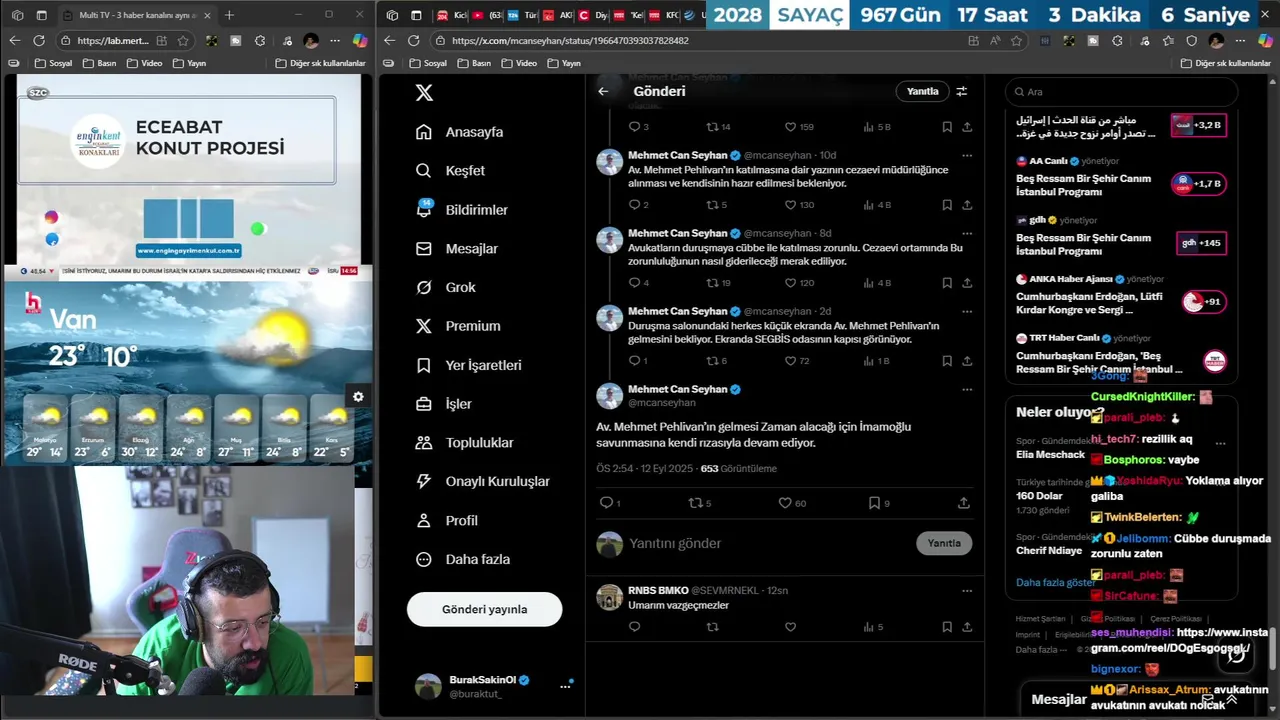Like the RNBS BMKO reply
This screenshot has width=1280, height=720.
click(790, 627)
